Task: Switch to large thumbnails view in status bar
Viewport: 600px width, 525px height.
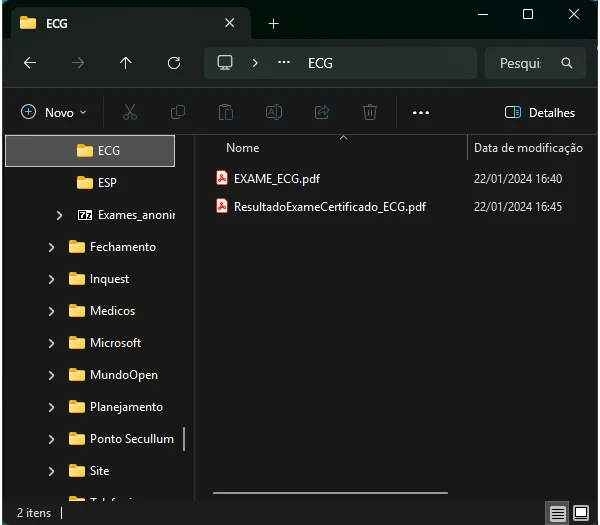Action: pos(581,513)
